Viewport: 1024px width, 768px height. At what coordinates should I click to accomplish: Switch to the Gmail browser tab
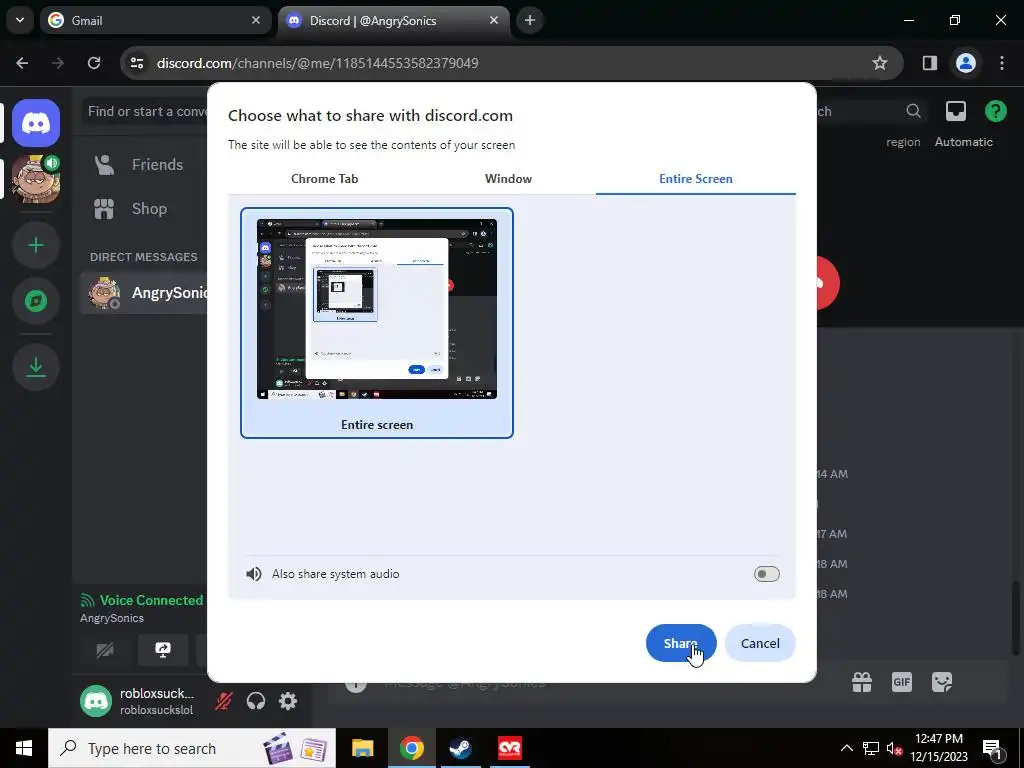coord(154,21)
